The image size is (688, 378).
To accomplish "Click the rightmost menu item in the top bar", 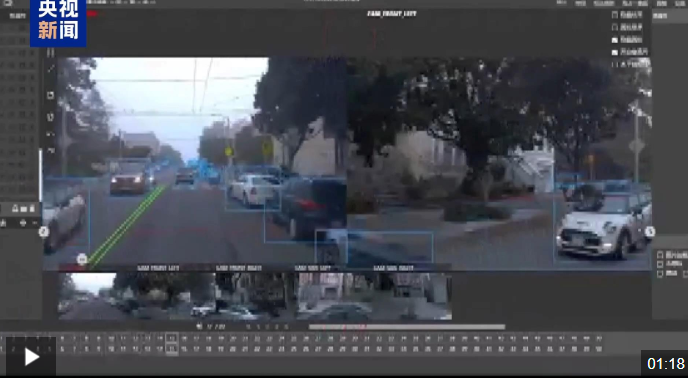I will (x=678, y=3).
